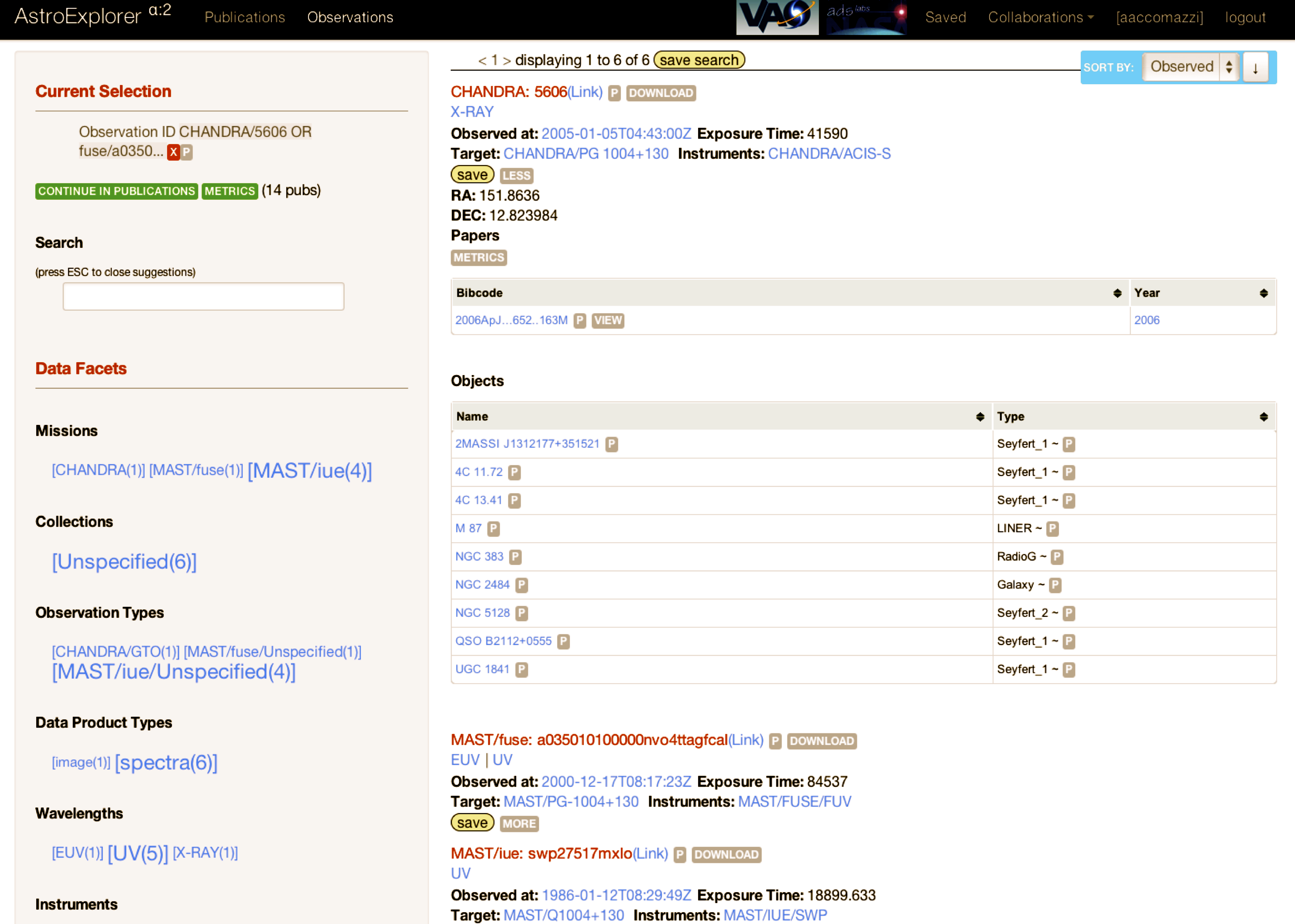Click P icon beside NGC 5128
This screenshot has height=924, width=1295.
tap(521, 613)
